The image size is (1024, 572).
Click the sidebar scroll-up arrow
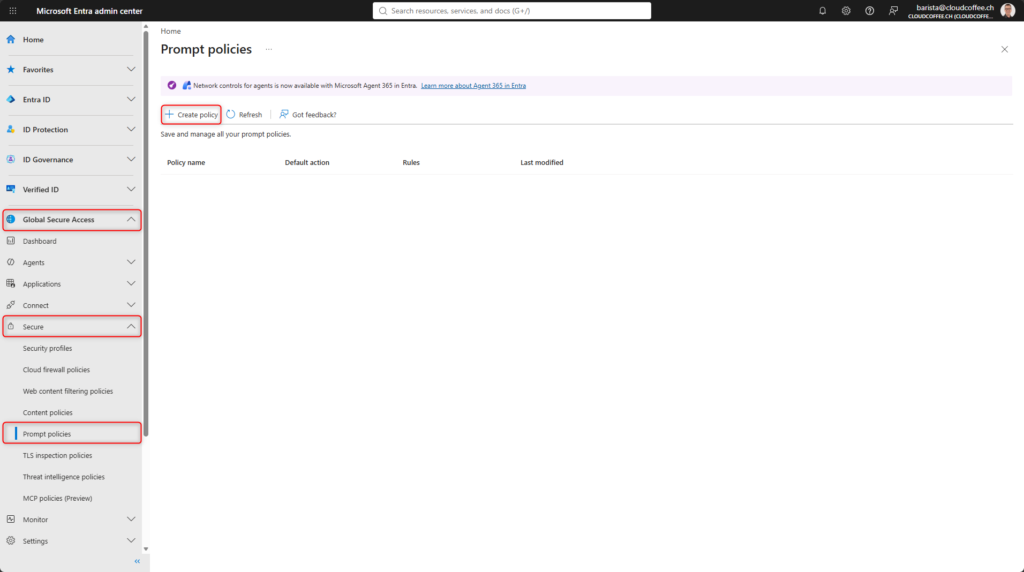[x=146, y=27]
